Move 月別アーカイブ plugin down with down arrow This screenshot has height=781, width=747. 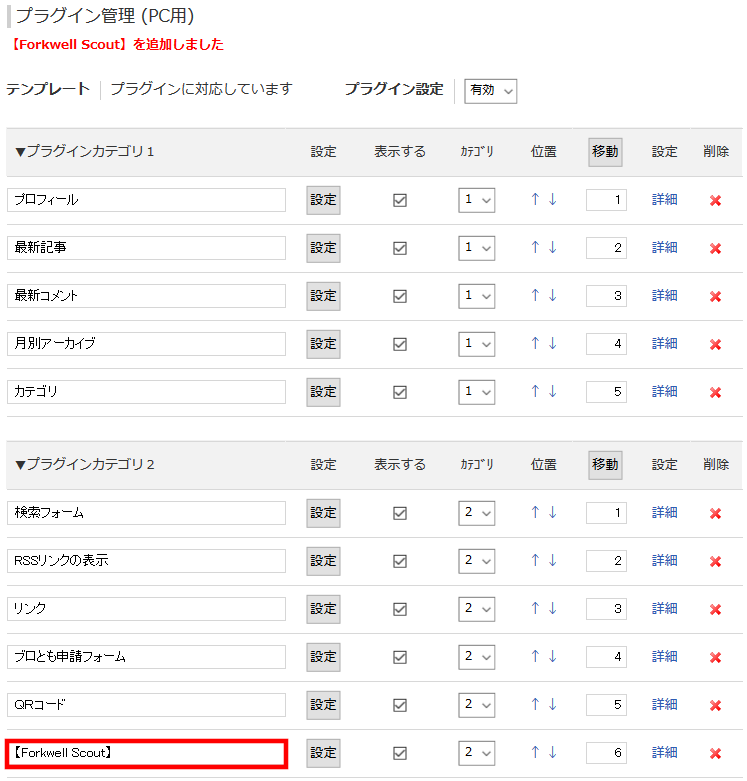[552, 343]
